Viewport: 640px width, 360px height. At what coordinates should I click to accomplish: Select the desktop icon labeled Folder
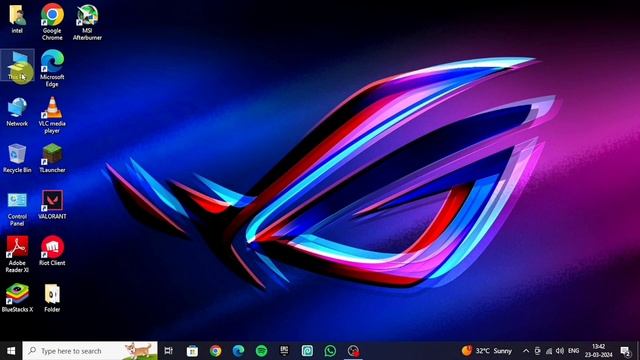pyautogui.click(x=52, y=298)
